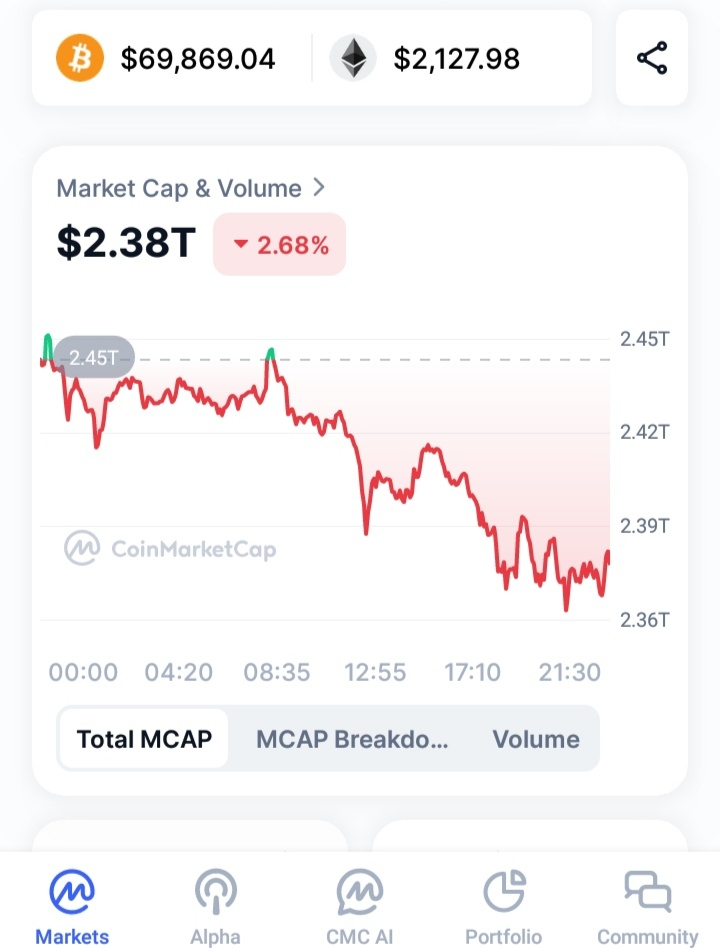
Task: Tap the CoinMarketCap watermark logo
Action: pyautogui.click(x=171, y=548)
